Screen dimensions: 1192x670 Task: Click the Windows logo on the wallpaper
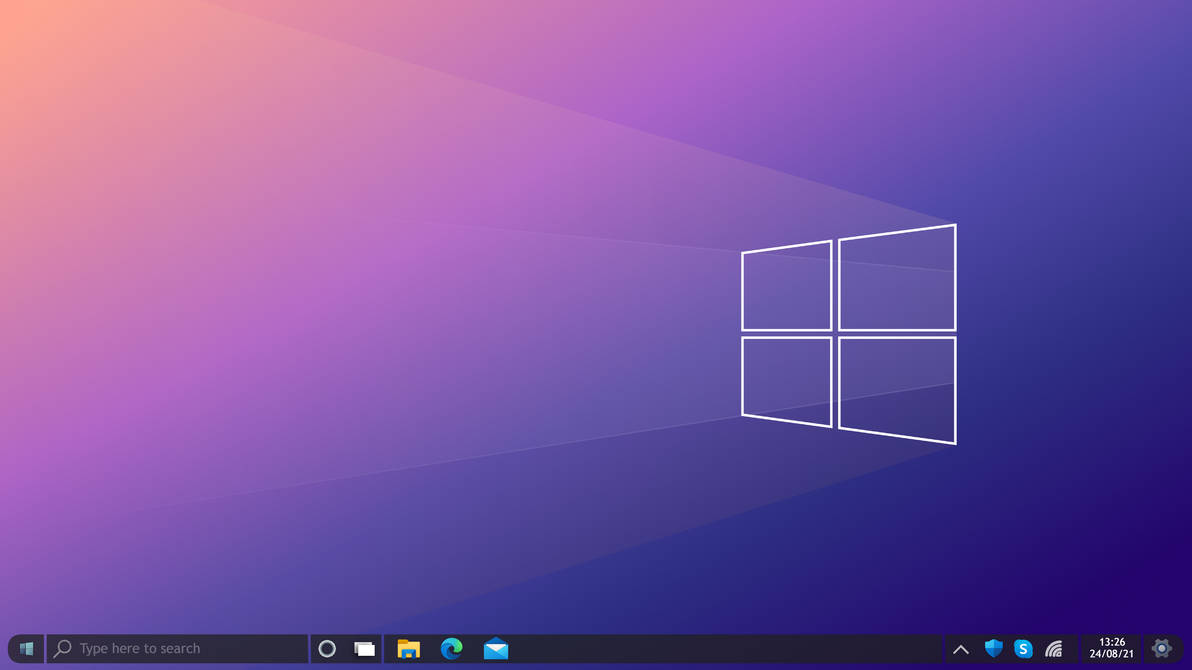848,335
